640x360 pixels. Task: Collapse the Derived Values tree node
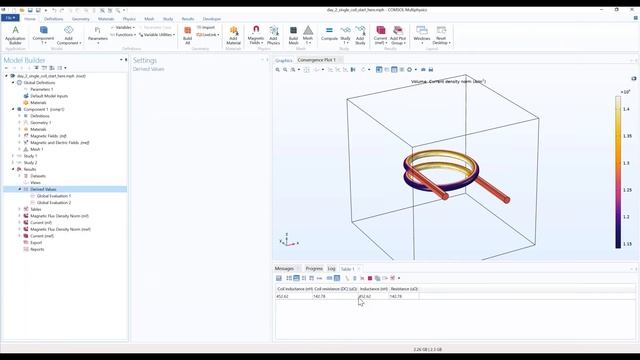20,189
